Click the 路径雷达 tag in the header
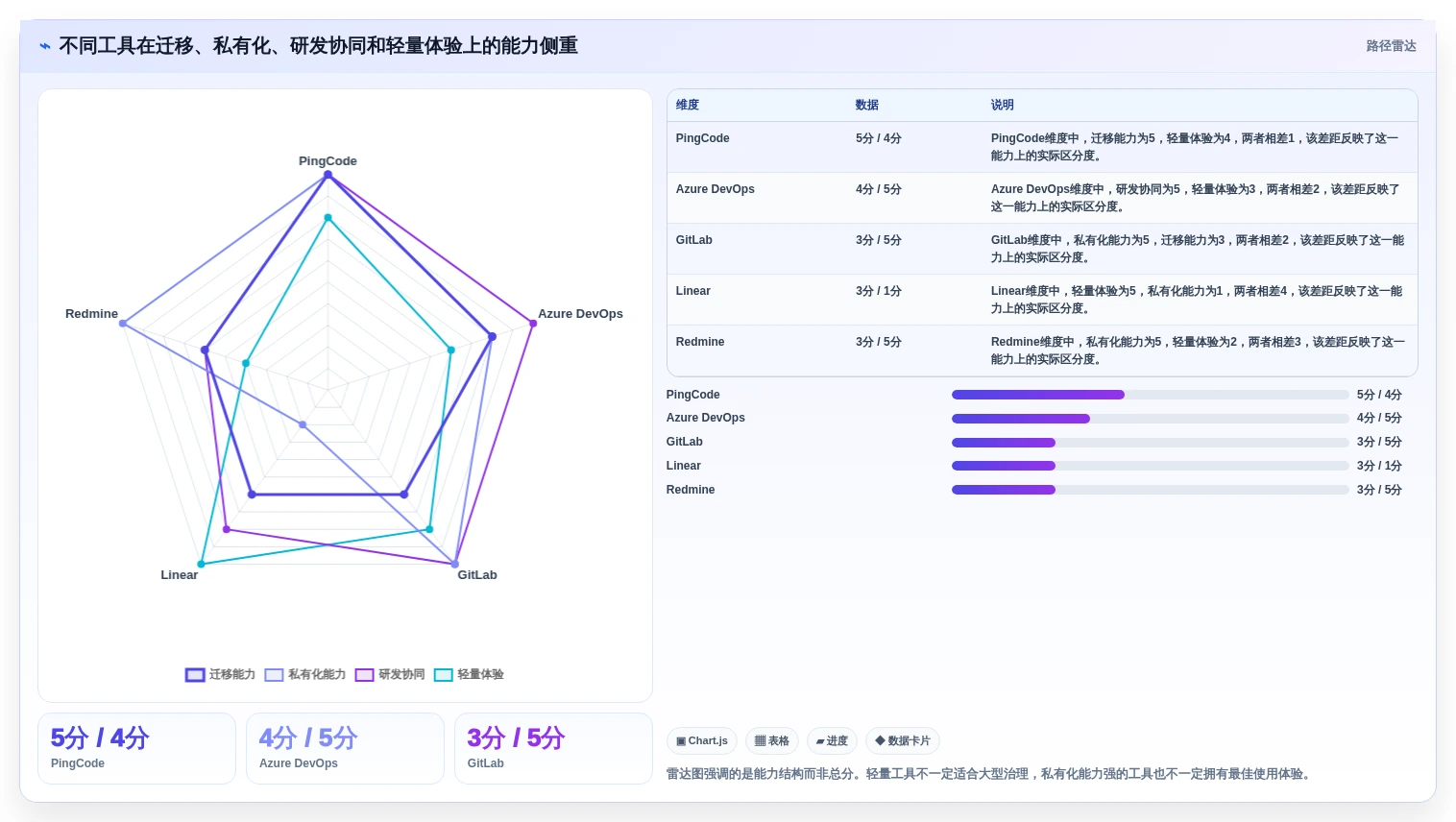 (1391, 46)
